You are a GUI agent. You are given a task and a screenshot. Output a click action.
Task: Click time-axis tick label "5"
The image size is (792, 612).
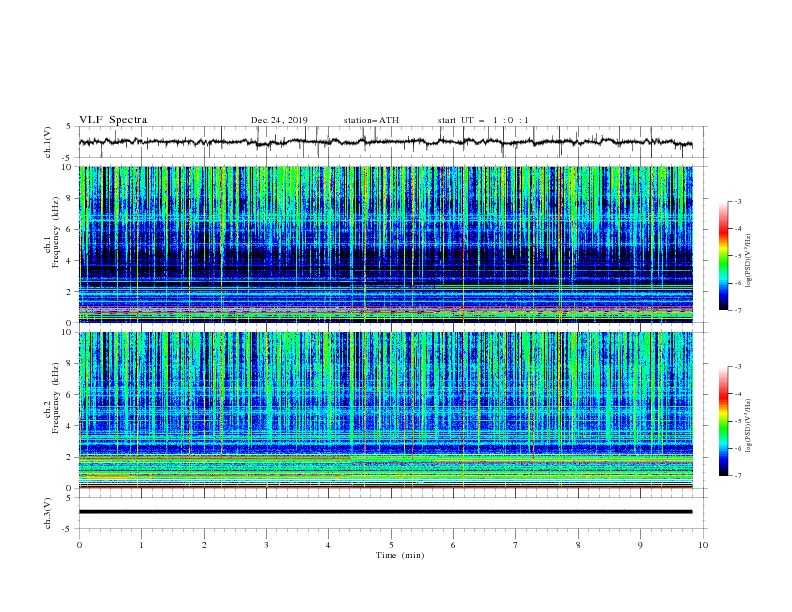391,545
